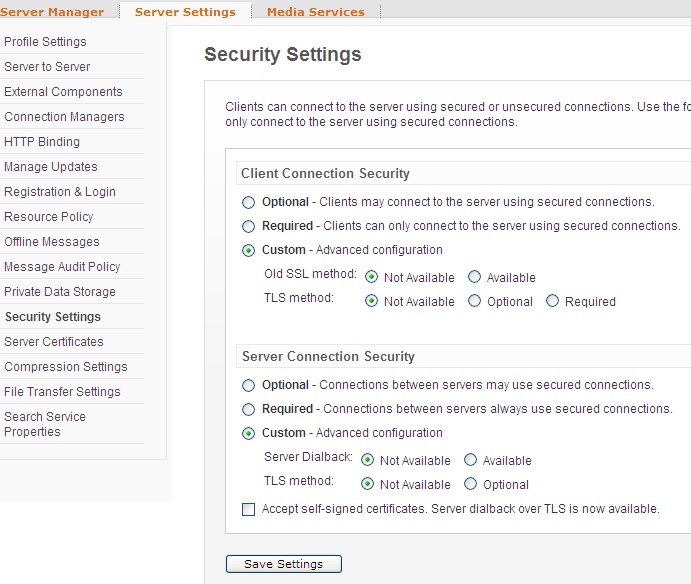Viewport: 691px width, 584px height.
Task: Set server TLS method to Not Available
Action: pyautogui.click(x=368, y=484)
